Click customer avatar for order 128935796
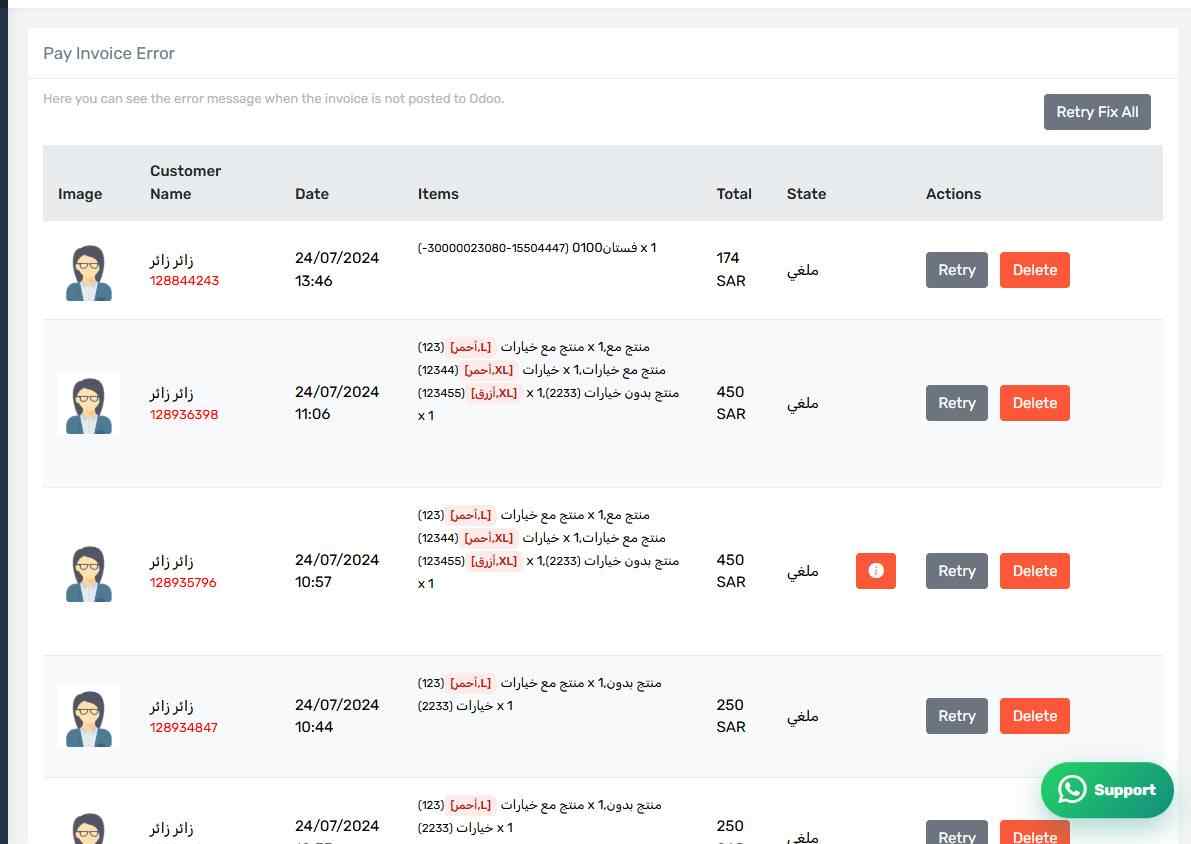The width and height of the screenshot is (1191, 844). tap(89, 574)
